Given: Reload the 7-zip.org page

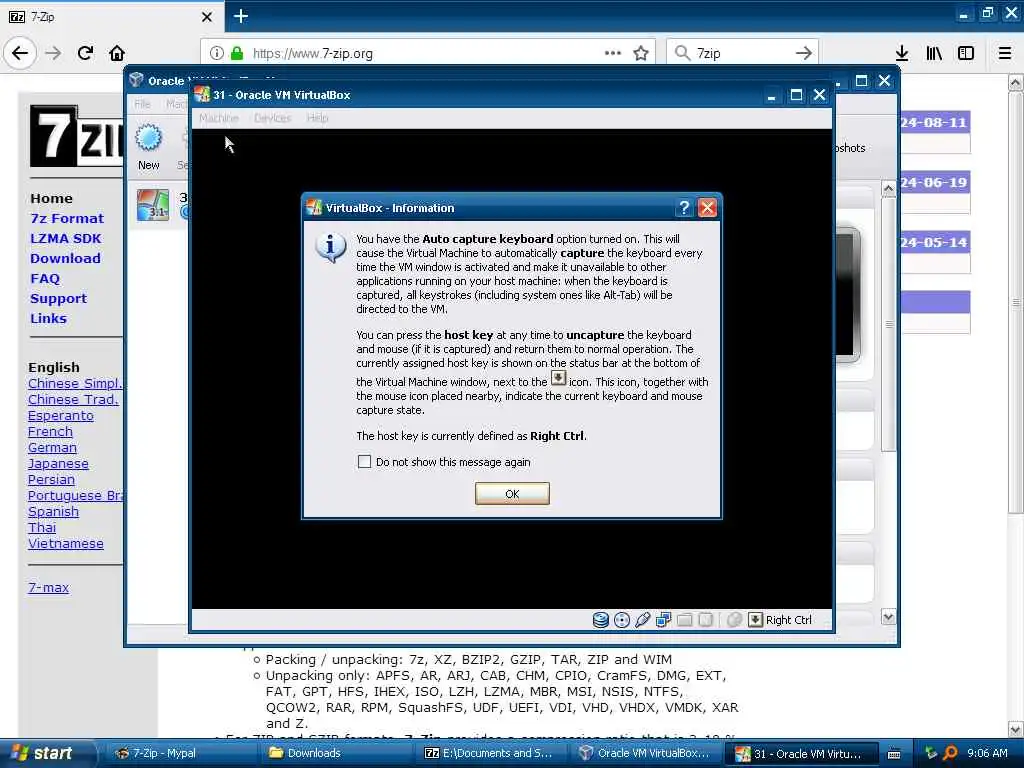Looking at the screenshot, I should (x=85, y=53).
